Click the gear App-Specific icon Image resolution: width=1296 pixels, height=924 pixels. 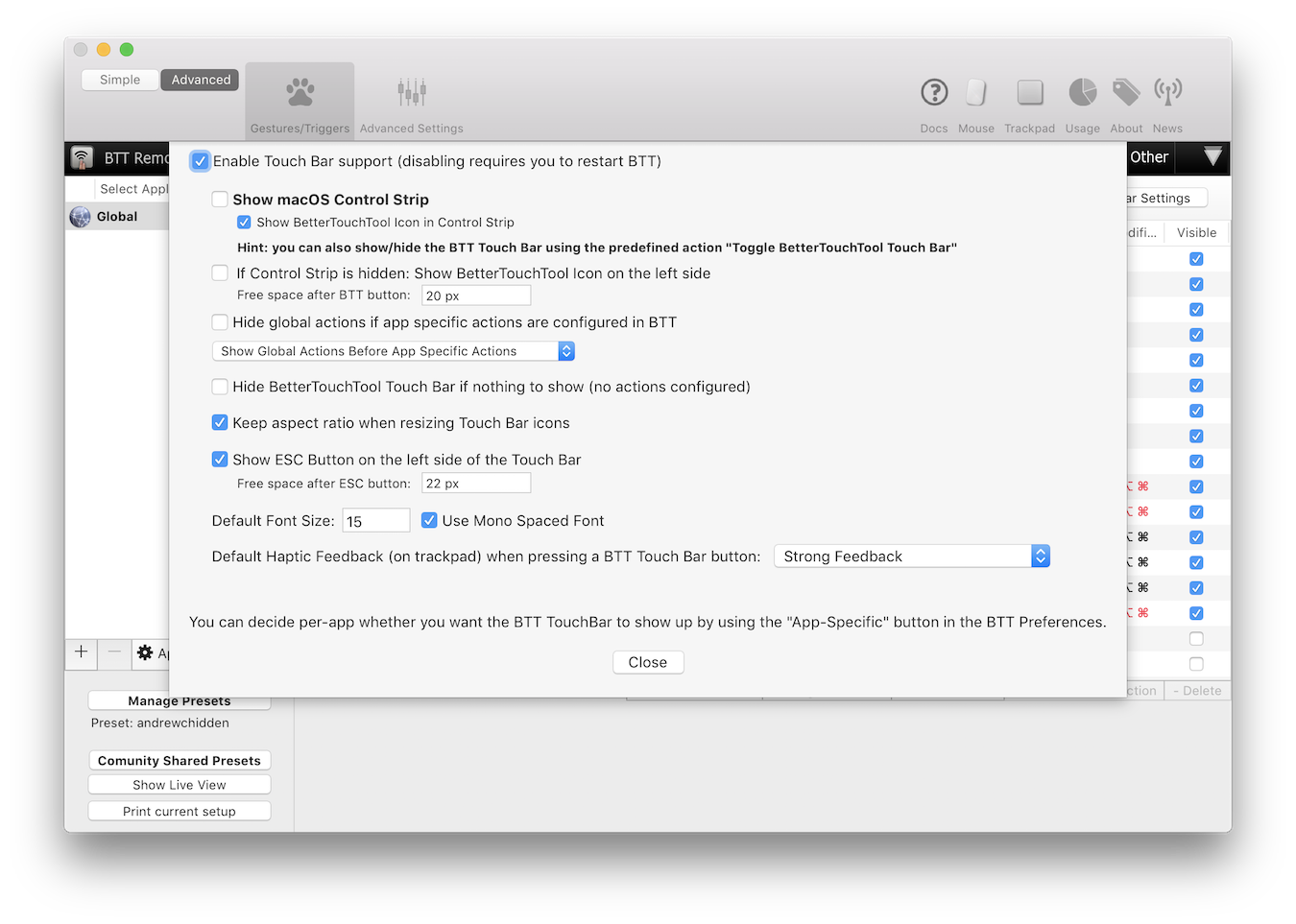pos(145,652)
